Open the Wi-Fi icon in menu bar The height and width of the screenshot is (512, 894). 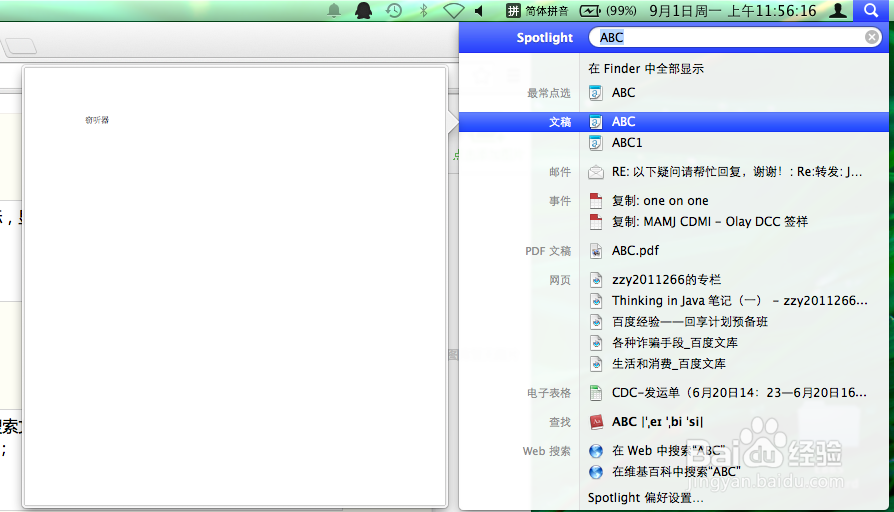[x=454, y=10]
